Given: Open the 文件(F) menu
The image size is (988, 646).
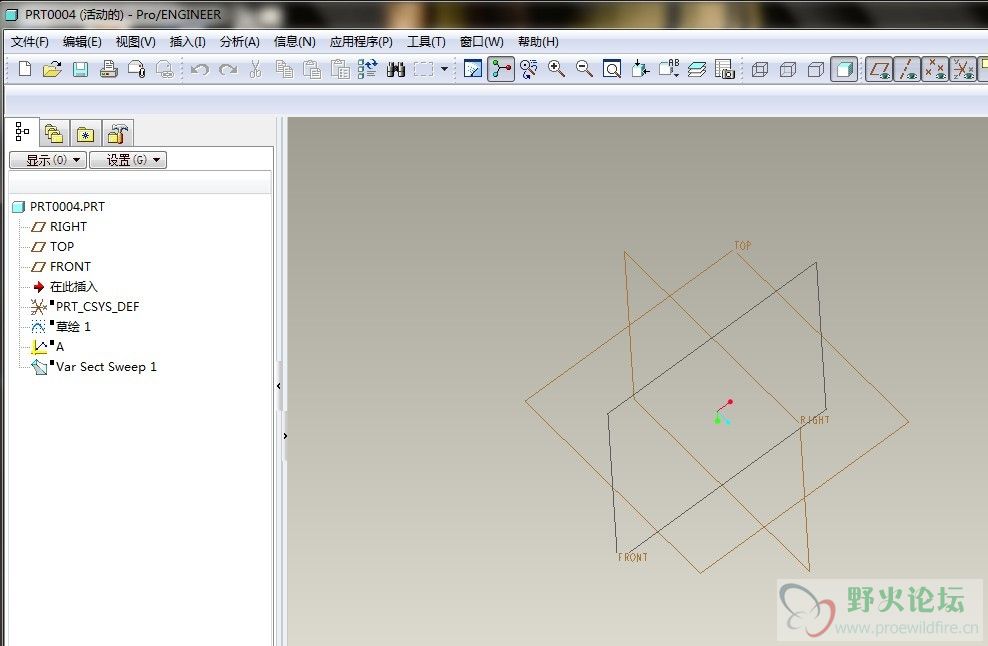Looking at the screenshot, I should pos(30,42).
